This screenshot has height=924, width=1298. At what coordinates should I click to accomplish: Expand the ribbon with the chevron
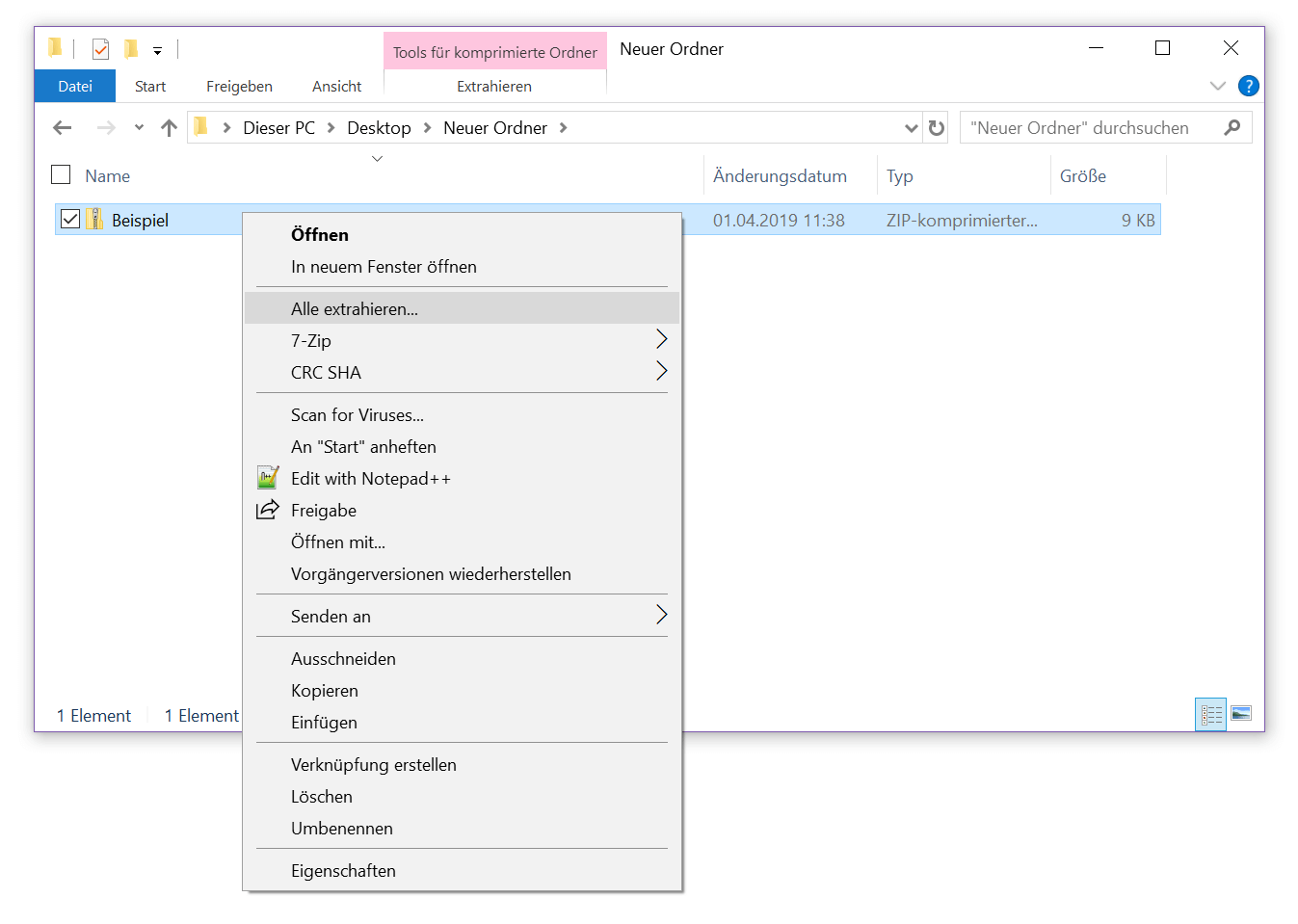(x=1217, y=86)
